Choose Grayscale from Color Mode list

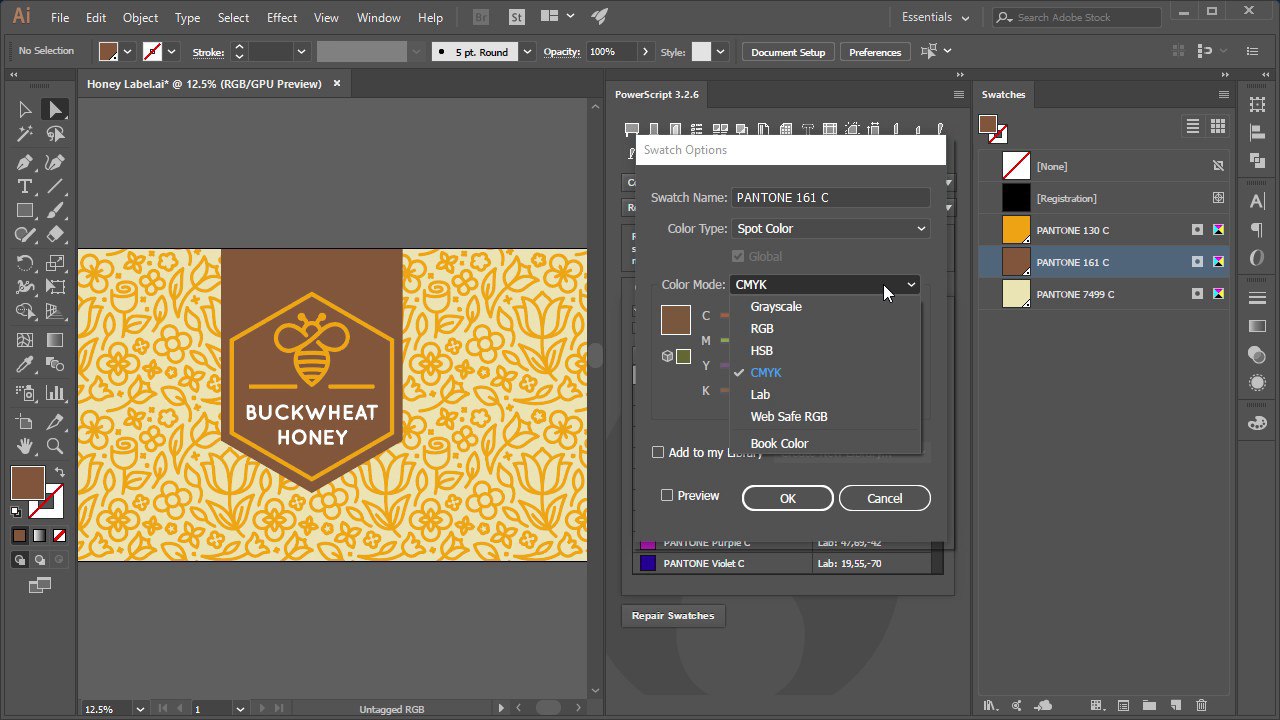776,307
